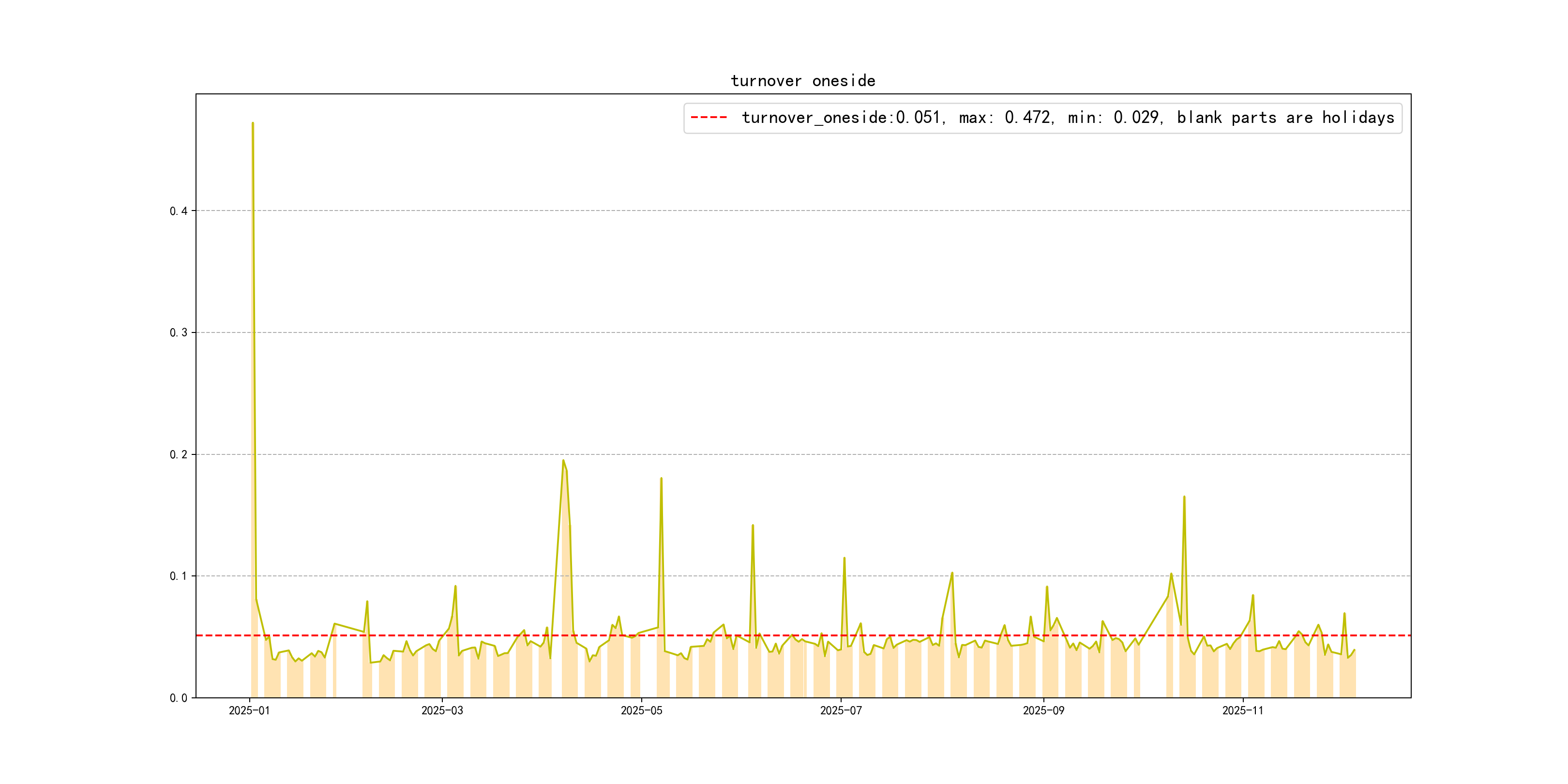This screenshot has height=784, width=1568.
Task: Click the 2025-03 x-axis tick label
Action: pyautogui.click(x=442, y=710)
